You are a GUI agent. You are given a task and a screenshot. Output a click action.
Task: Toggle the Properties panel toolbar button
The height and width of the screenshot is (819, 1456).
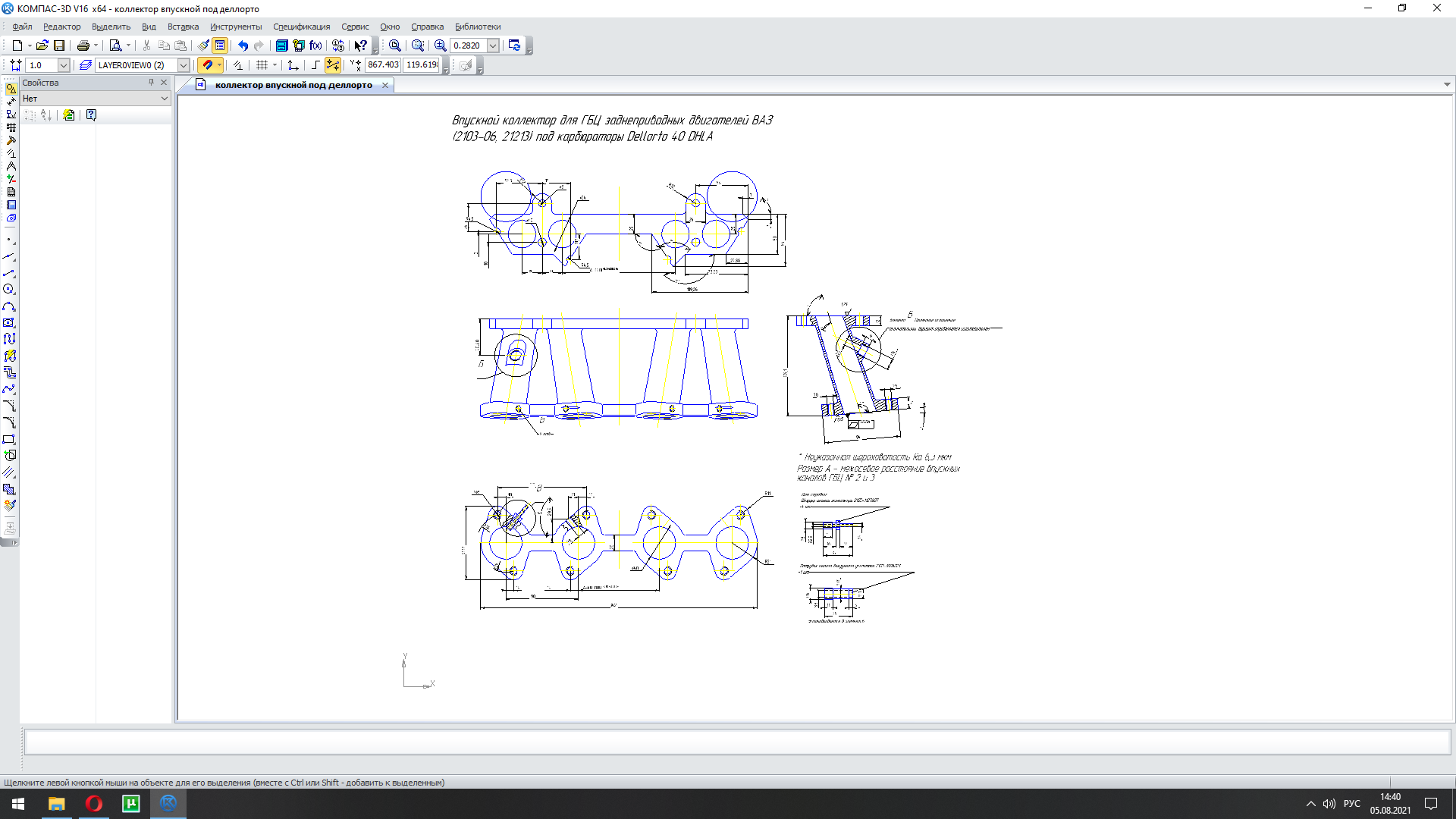coord(220,45)
